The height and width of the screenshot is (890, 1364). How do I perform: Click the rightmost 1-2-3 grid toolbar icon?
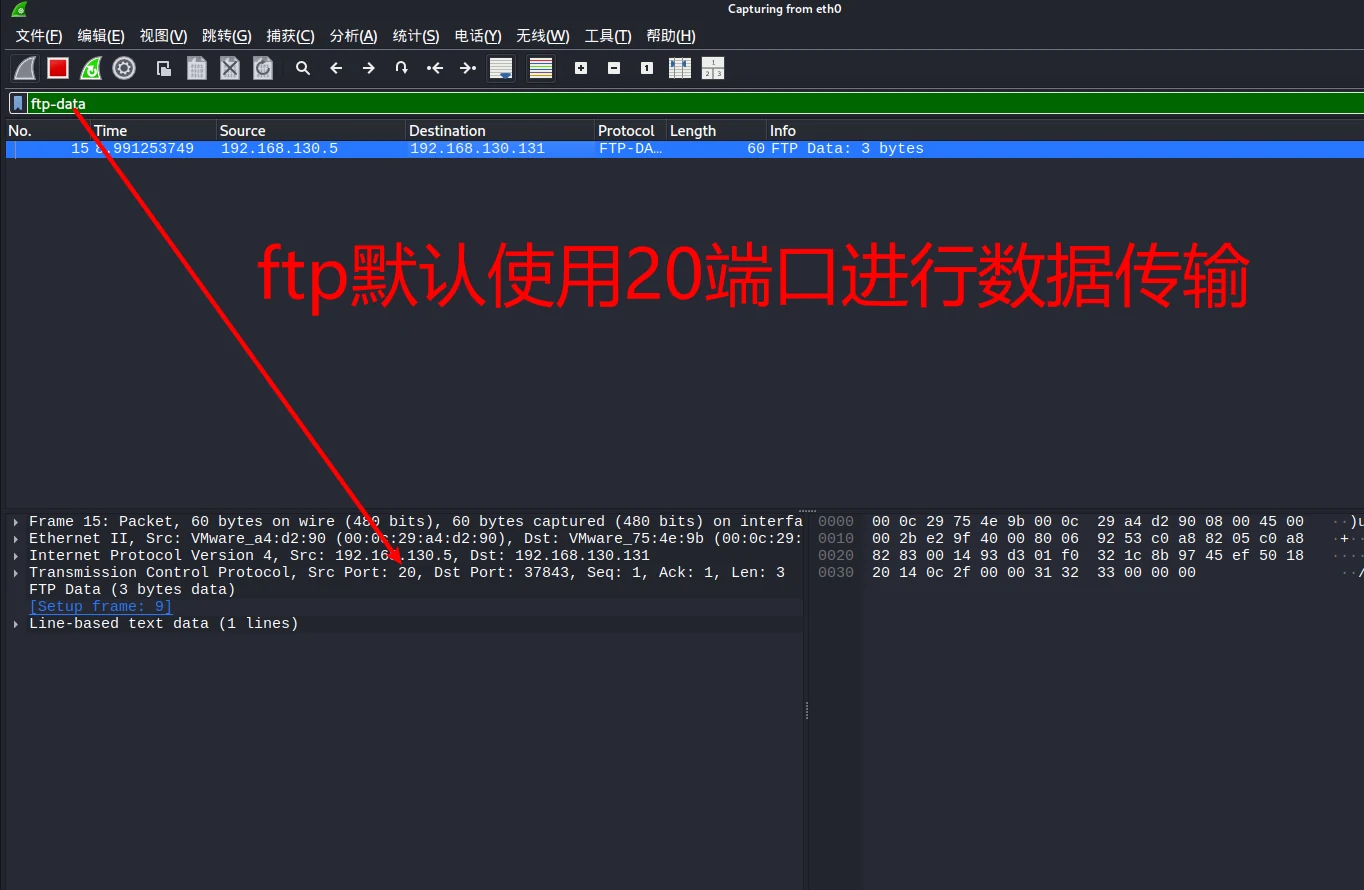pyautogui.click(x=713, y=68)
